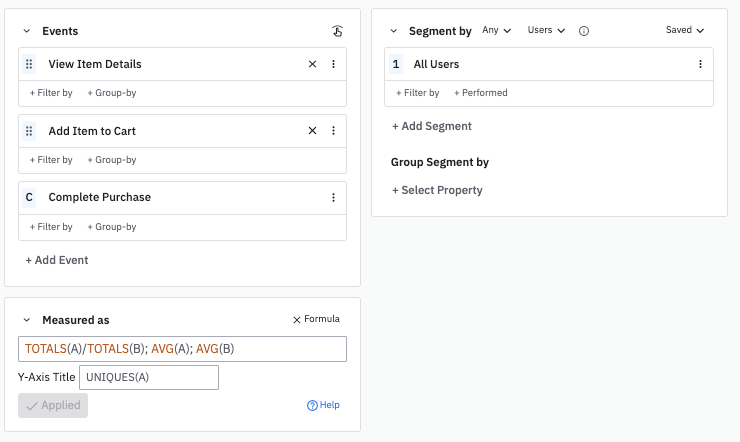
Task: Open All Users segment options menu
Action: click(700, 64)
